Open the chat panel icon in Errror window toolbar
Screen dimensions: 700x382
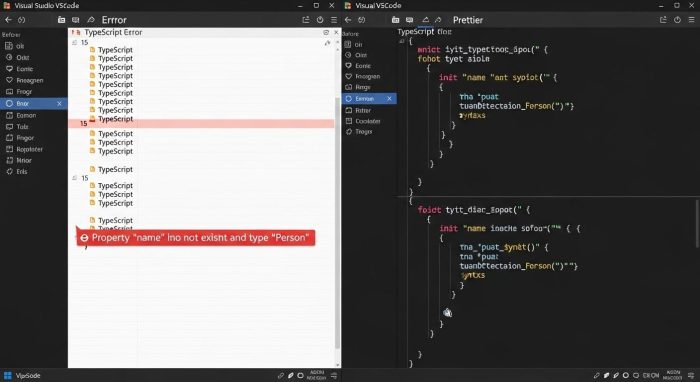point(75,20)
